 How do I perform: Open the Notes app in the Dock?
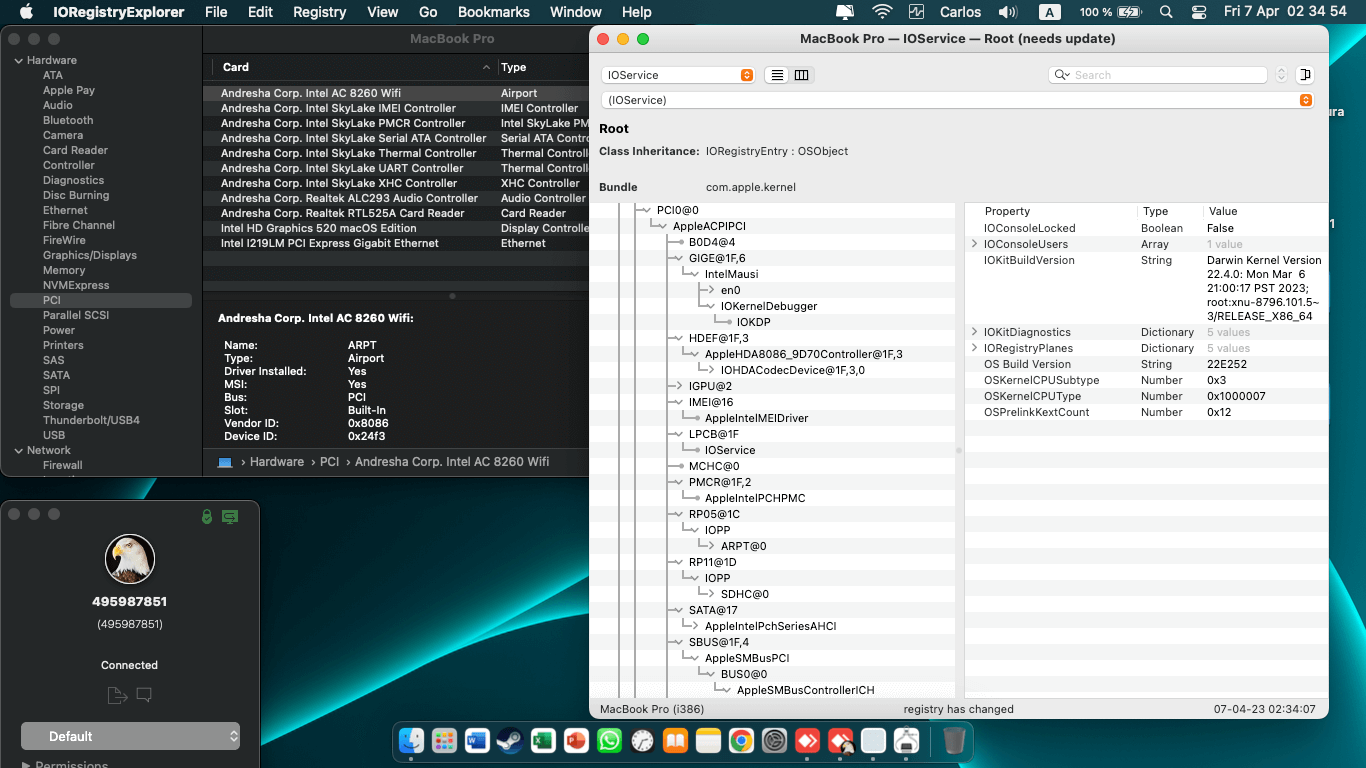709,741
